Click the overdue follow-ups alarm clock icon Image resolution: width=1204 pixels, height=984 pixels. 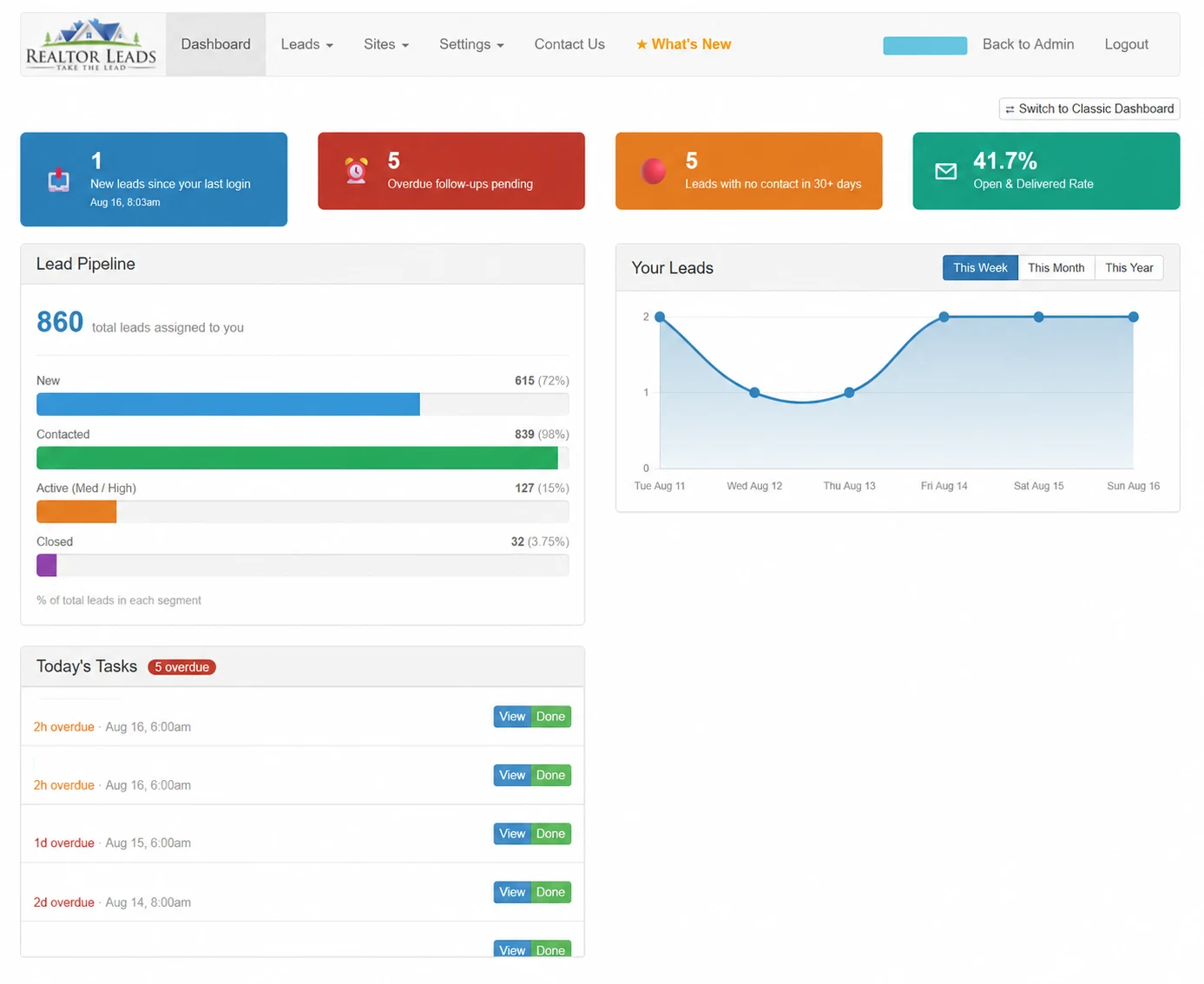click(x=356, y=171)
